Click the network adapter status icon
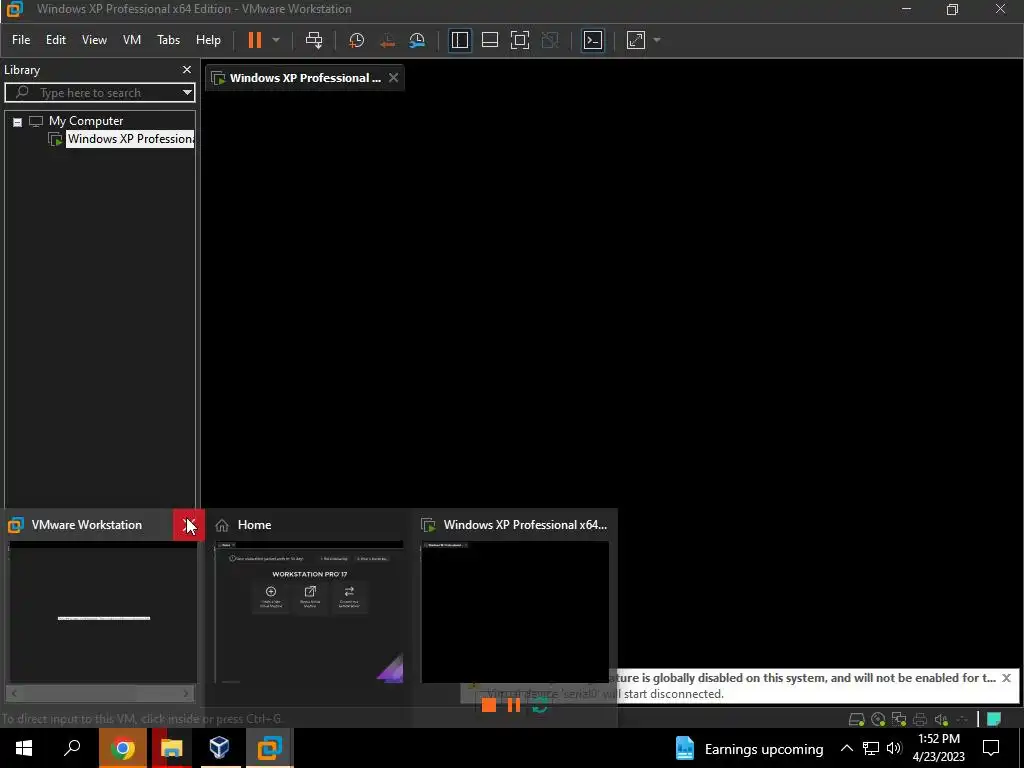The image size is (1024, 768). [x=899, y=720]
